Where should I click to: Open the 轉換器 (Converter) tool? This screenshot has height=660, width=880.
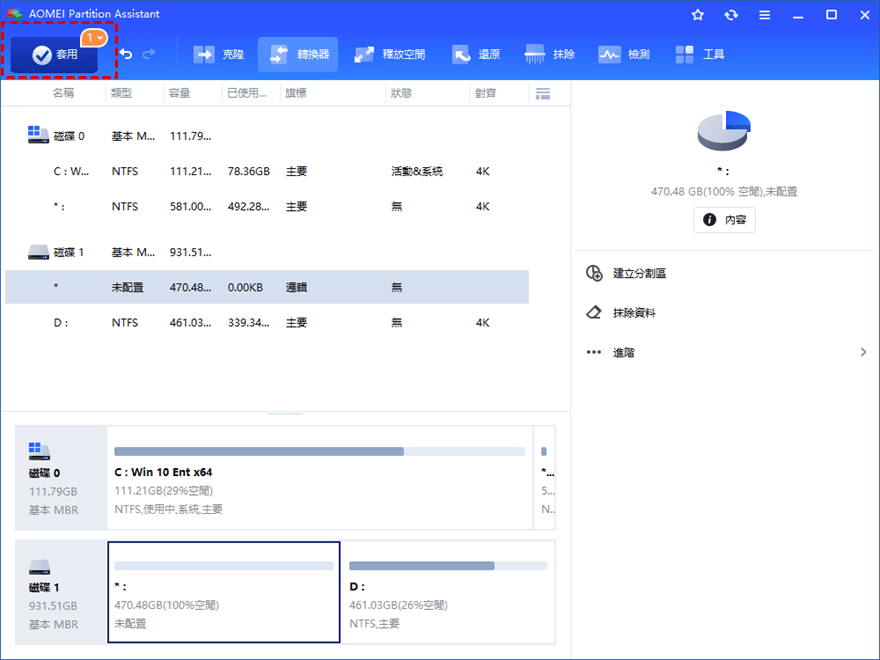click(x=298, y=54)
